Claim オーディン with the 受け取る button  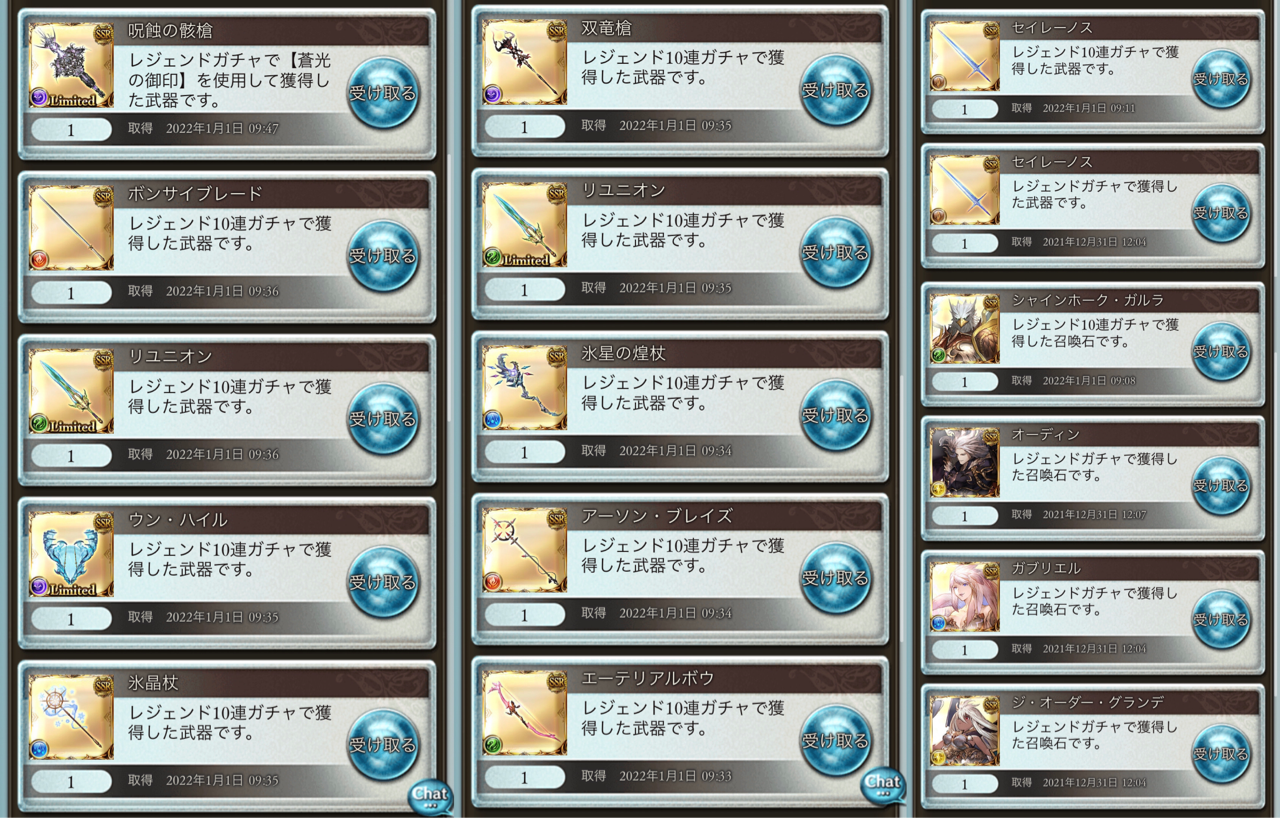tap(1221, 486)
